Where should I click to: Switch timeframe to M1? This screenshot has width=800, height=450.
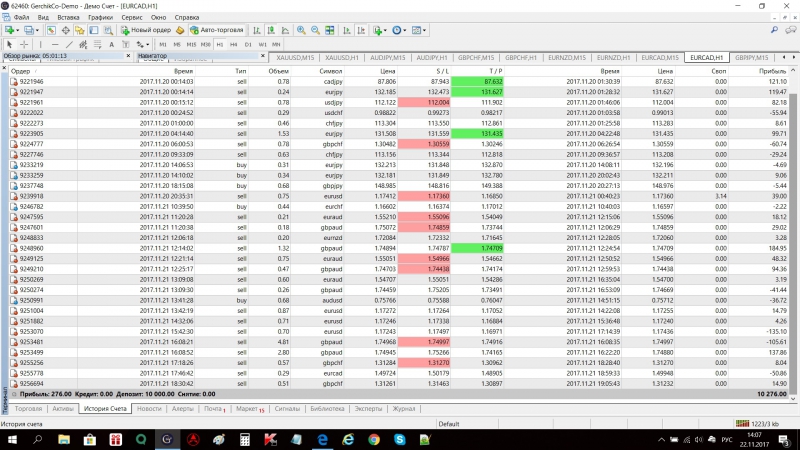tap(163, 44)
